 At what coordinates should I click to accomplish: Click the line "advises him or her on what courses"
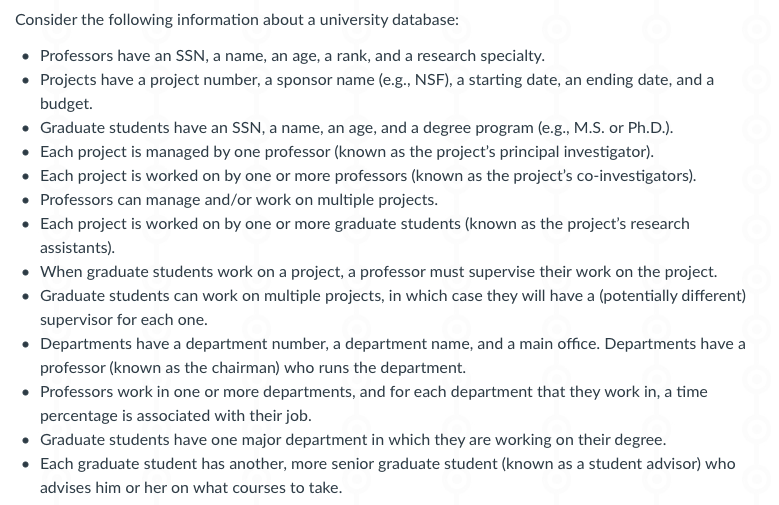coord(190,488)
